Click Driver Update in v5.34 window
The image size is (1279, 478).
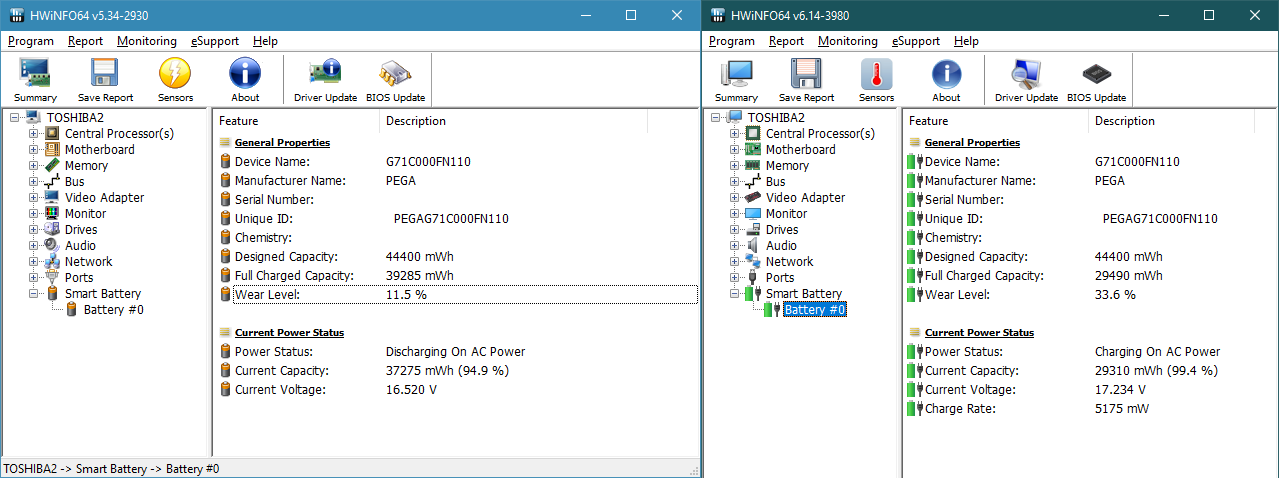325,80
